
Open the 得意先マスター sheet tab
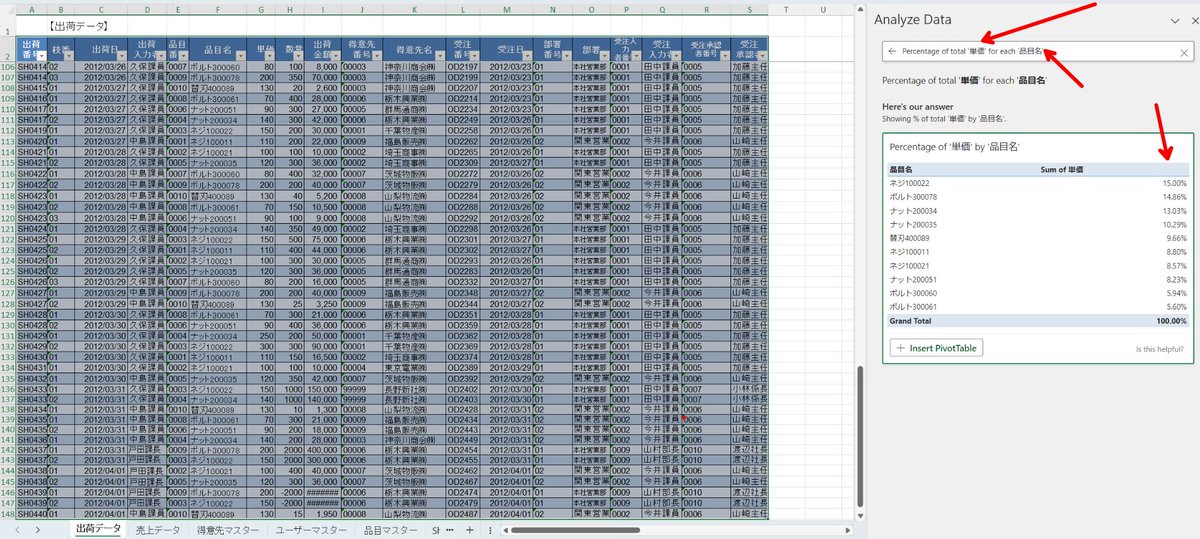point(228,530)
